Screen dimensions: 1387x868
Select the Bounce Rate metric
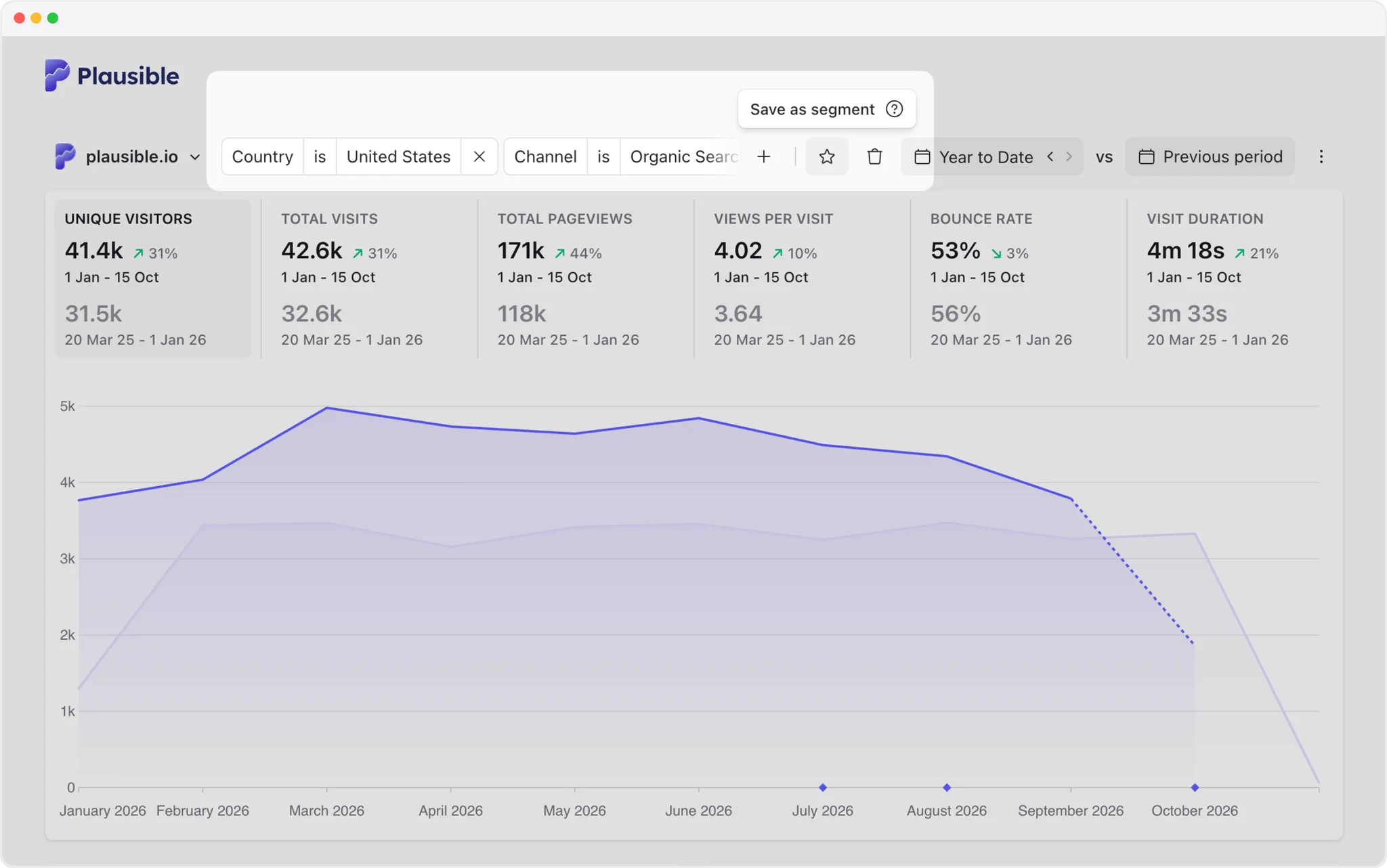[x=1019, y=278]
